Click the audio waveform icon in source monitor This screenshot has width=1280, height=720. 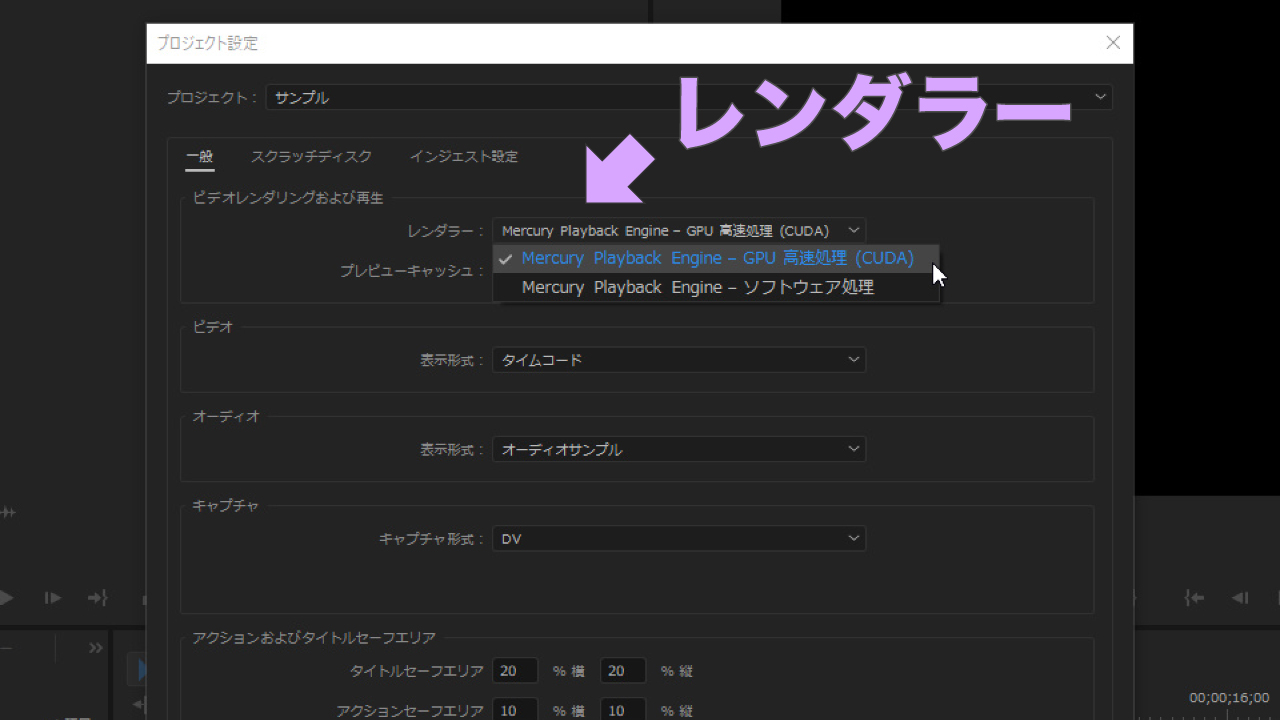coord(7,512)
